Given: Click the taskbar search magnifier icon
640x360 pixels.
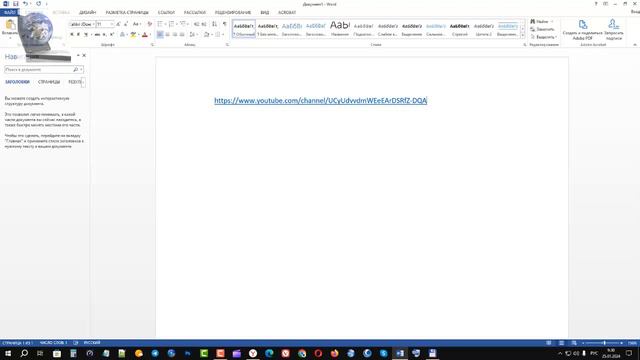Looking at the screenshot, I should click(x=24, y=353).
